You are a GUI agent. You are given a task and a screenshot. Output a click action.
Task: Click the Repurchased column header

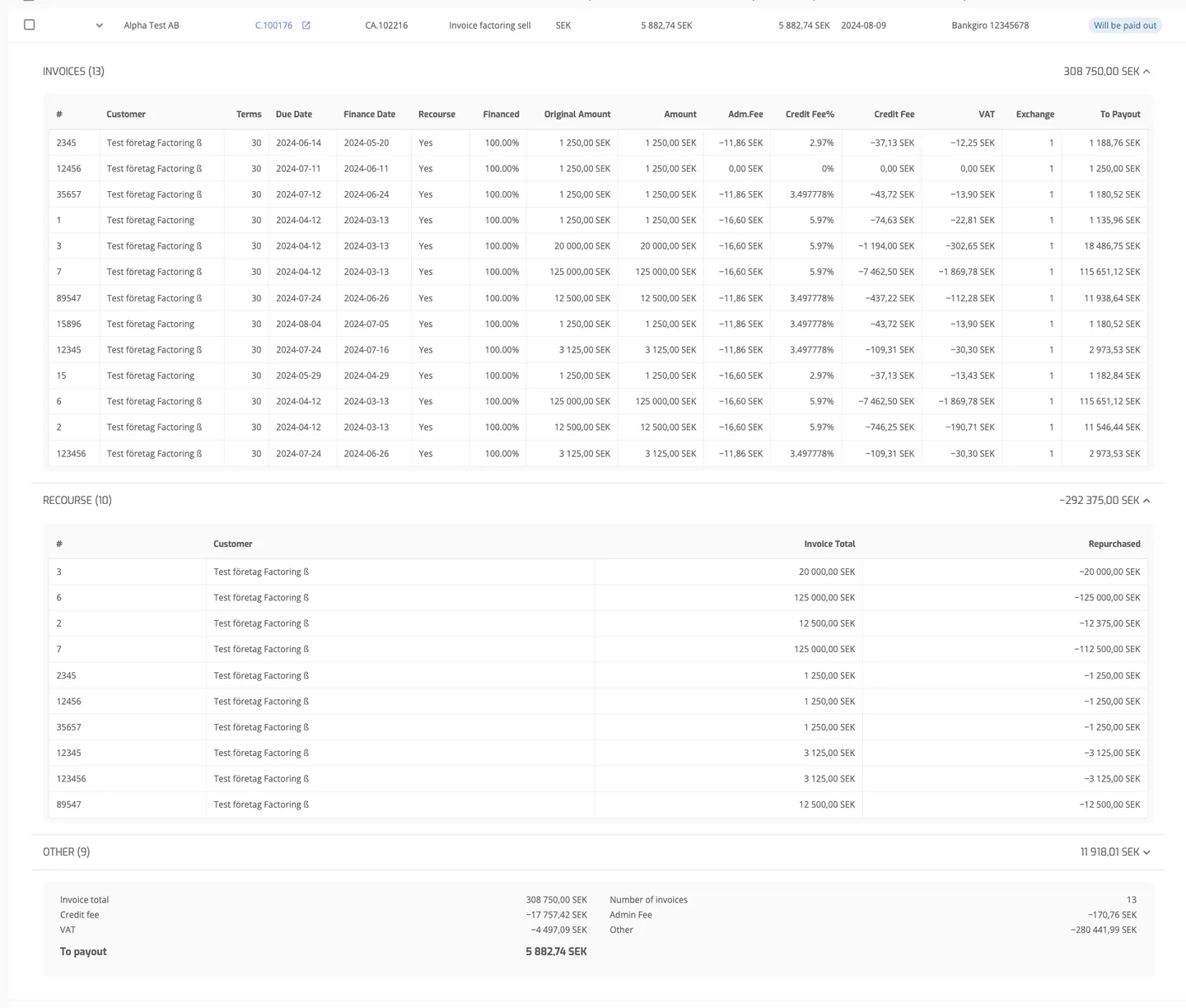pos(1114,544)
